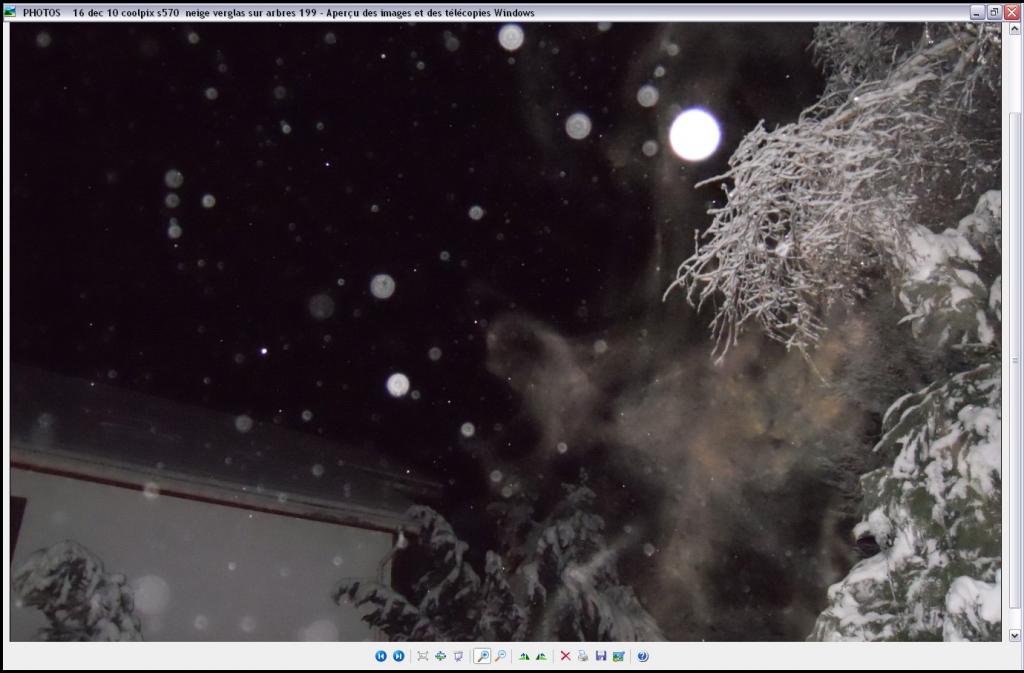The height and width of the screenshot is (673, 1024).
Task: Show the photo at actual size
Action: (440, 656)
